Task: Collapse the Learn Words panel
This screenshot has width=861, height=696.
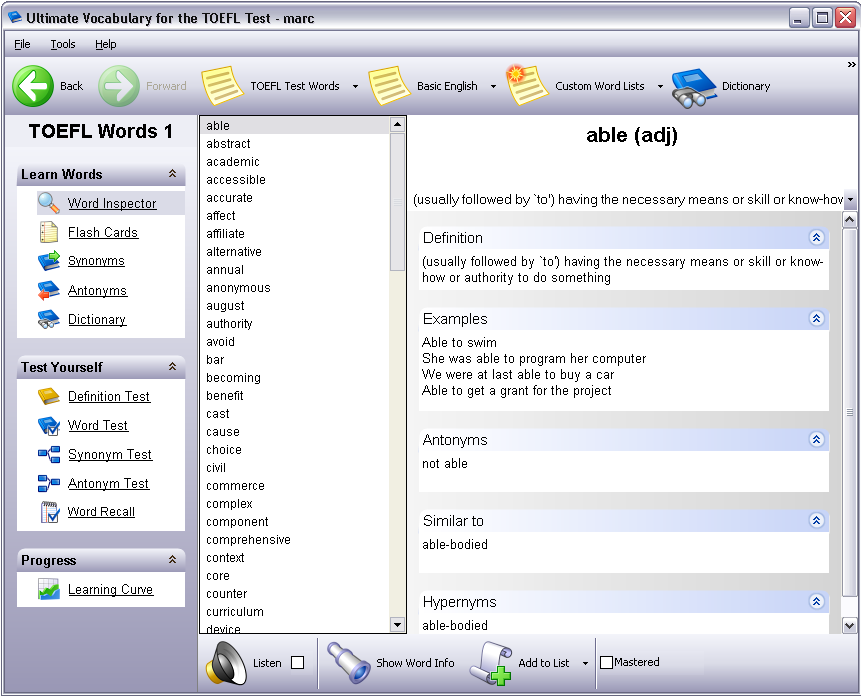Action: 172,173
